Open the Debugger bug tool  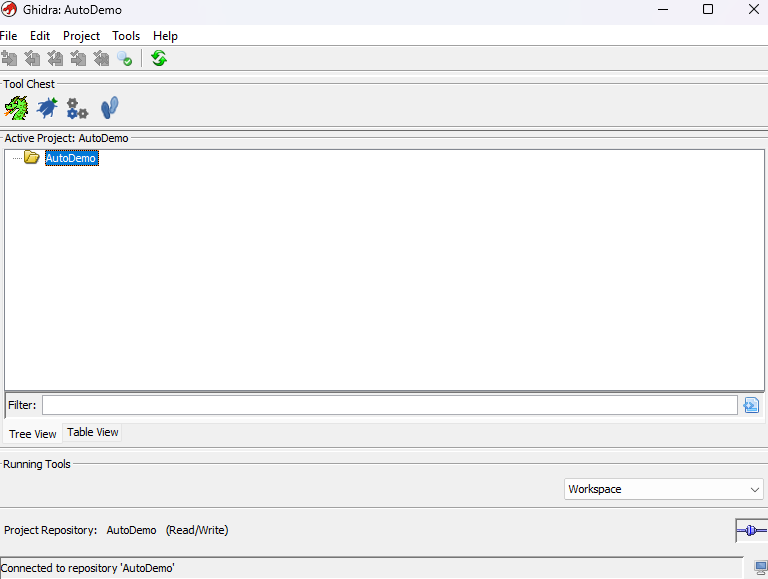coord(47,108)
